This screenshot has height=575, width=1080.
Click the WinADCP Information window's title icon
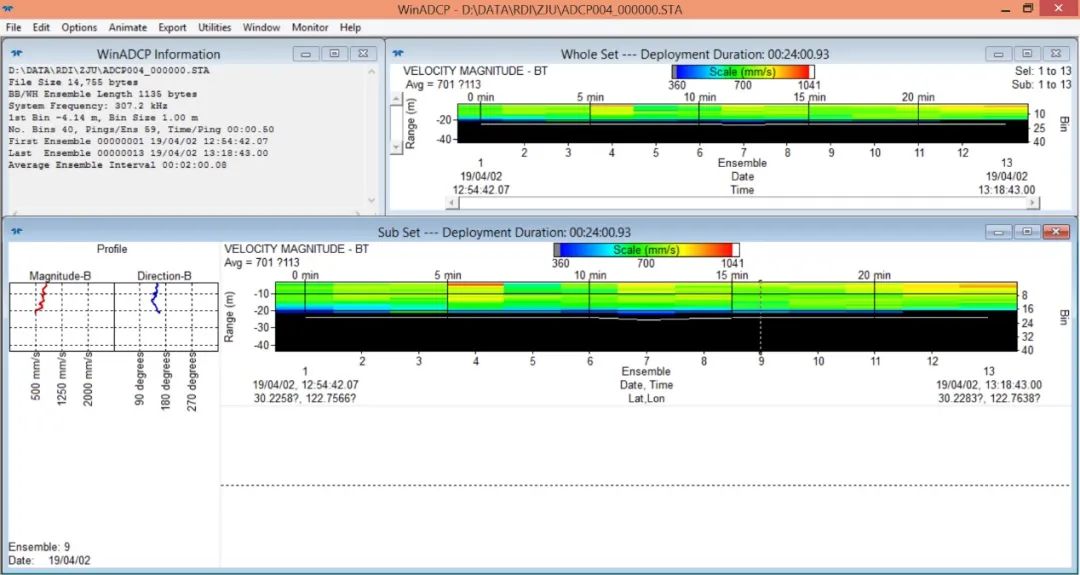coord(16,53)
